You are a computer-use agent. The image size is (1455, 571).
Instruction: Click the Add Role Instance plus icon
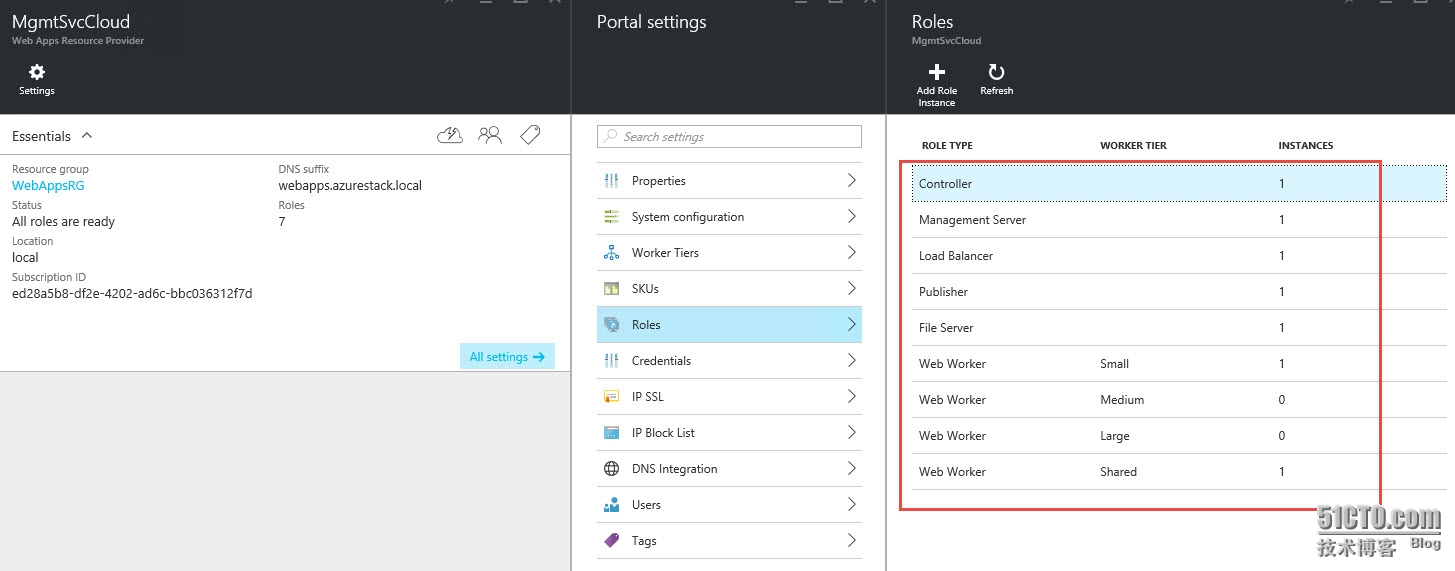(x=937, y=72)
